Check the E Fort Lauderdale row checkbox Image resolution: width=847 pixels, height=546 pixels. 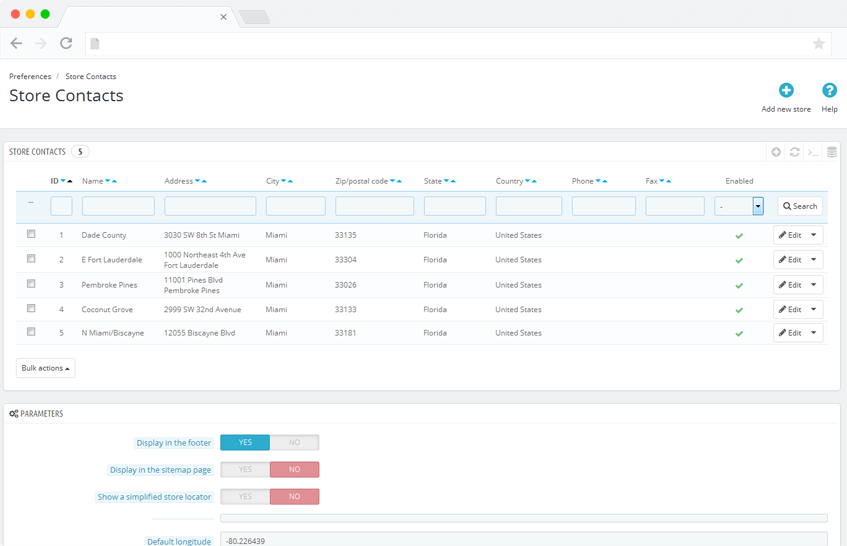point(31,259)
